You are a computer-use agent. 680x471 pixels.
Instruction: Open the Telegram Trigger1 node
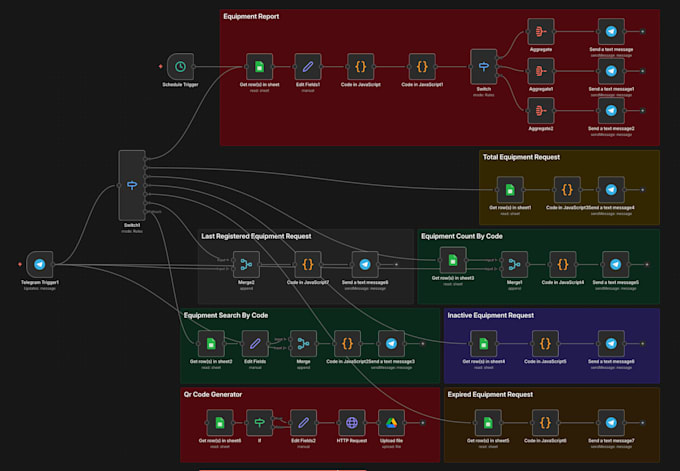pos(39,264)
